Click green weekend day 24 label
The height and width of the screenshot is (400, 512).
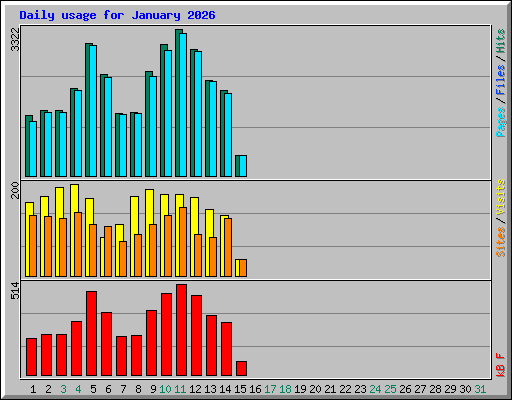375,389
